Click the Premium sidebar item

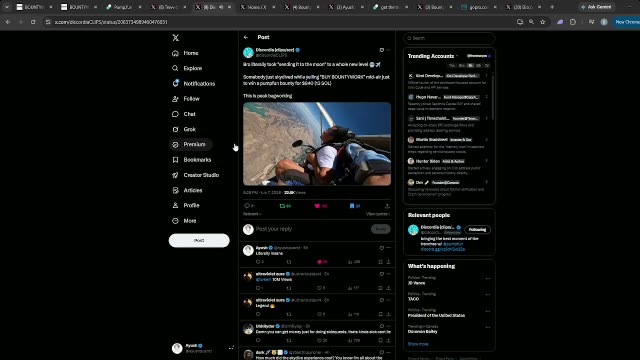(x=190, y=144)
